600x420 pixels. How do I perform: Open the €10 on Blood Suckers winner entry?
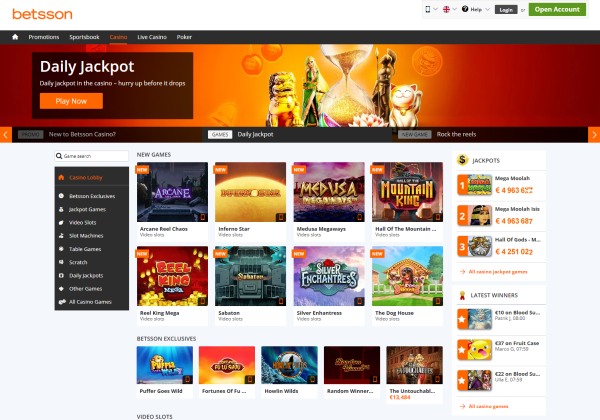pyautogui.click(x=499, y=319)
